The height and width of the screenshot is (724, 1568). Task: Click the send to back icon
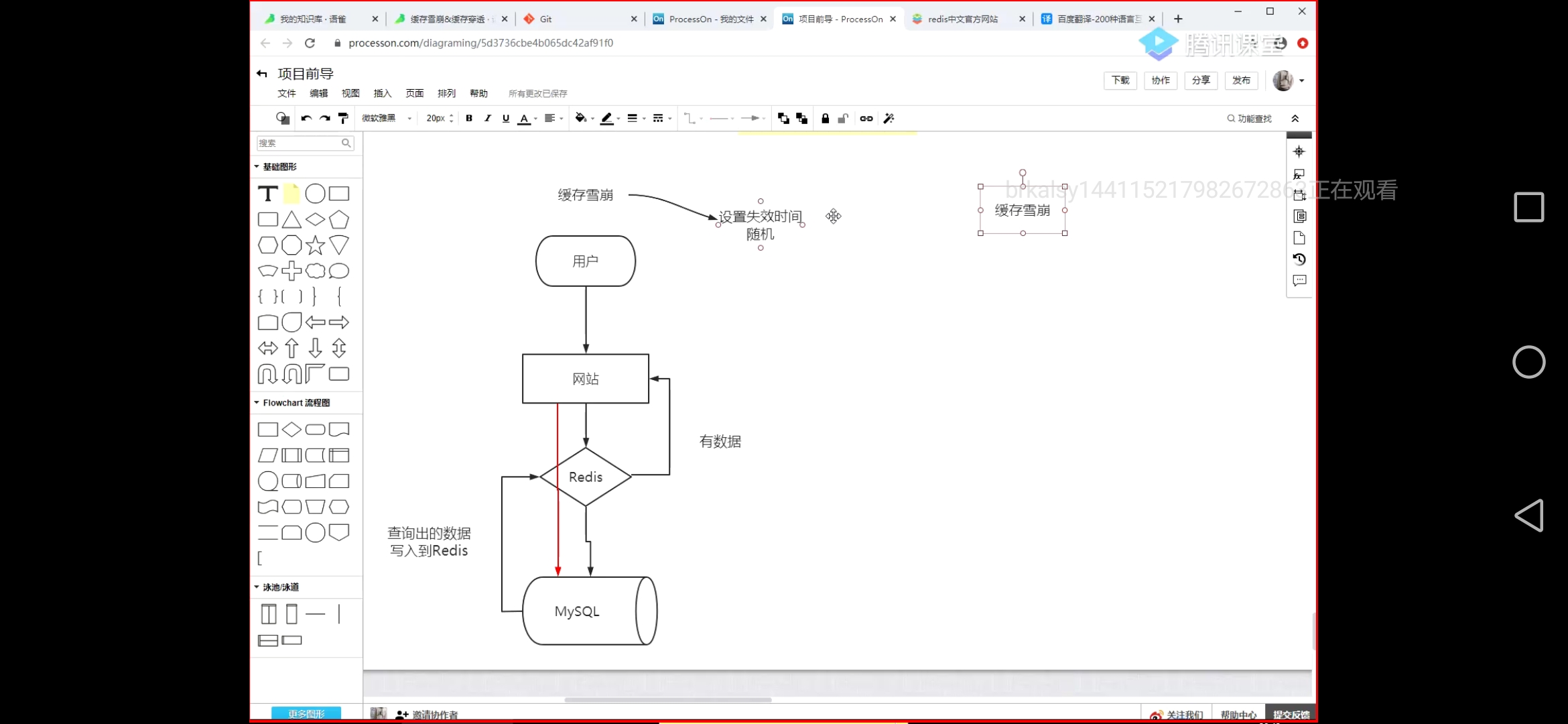click(x=801, y=119)
